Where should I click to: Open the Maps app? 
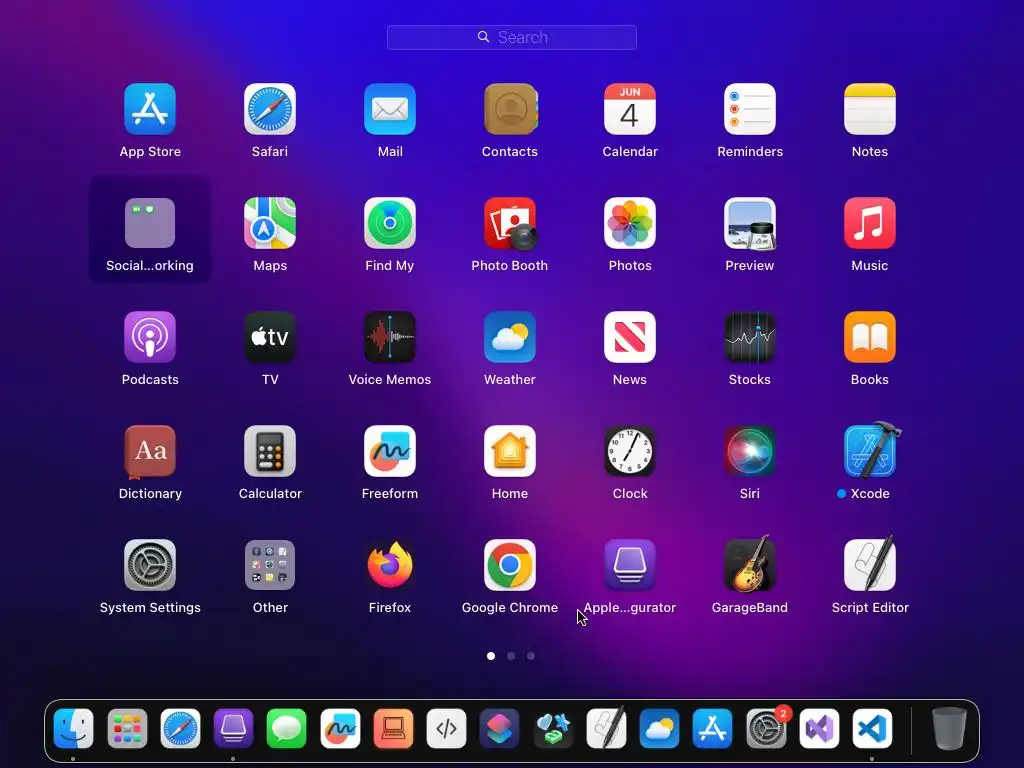click(270, 223)
